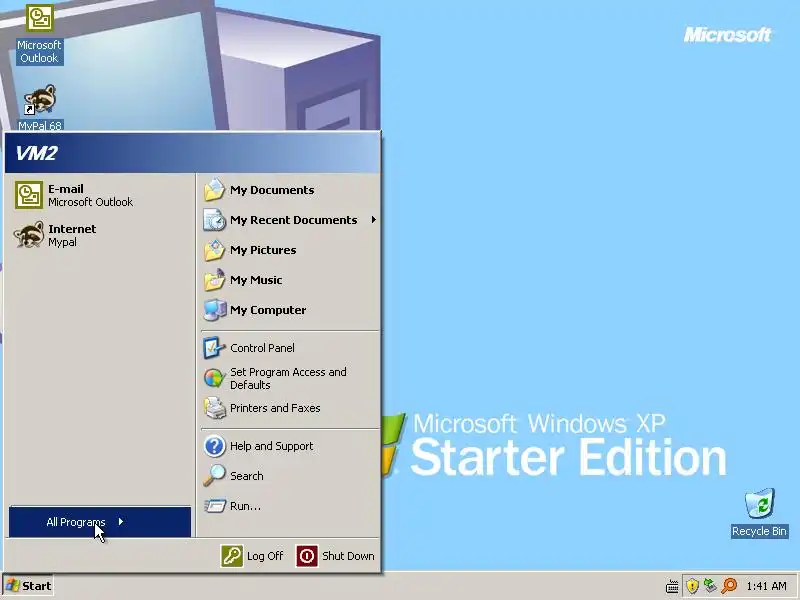The height and width of the screenshot is (600, 800).
Task: Click Shut Down button text
Action: point(348,556)
